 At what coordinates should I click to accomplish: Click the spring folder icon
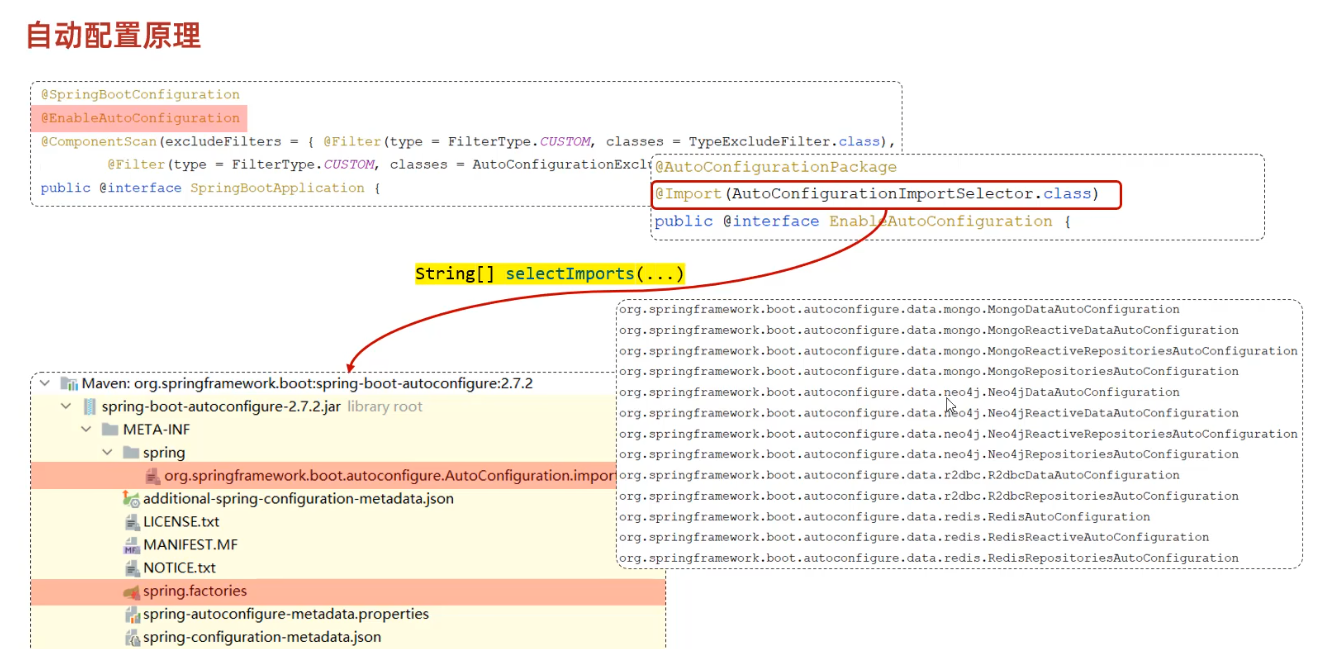pos(131,453)
